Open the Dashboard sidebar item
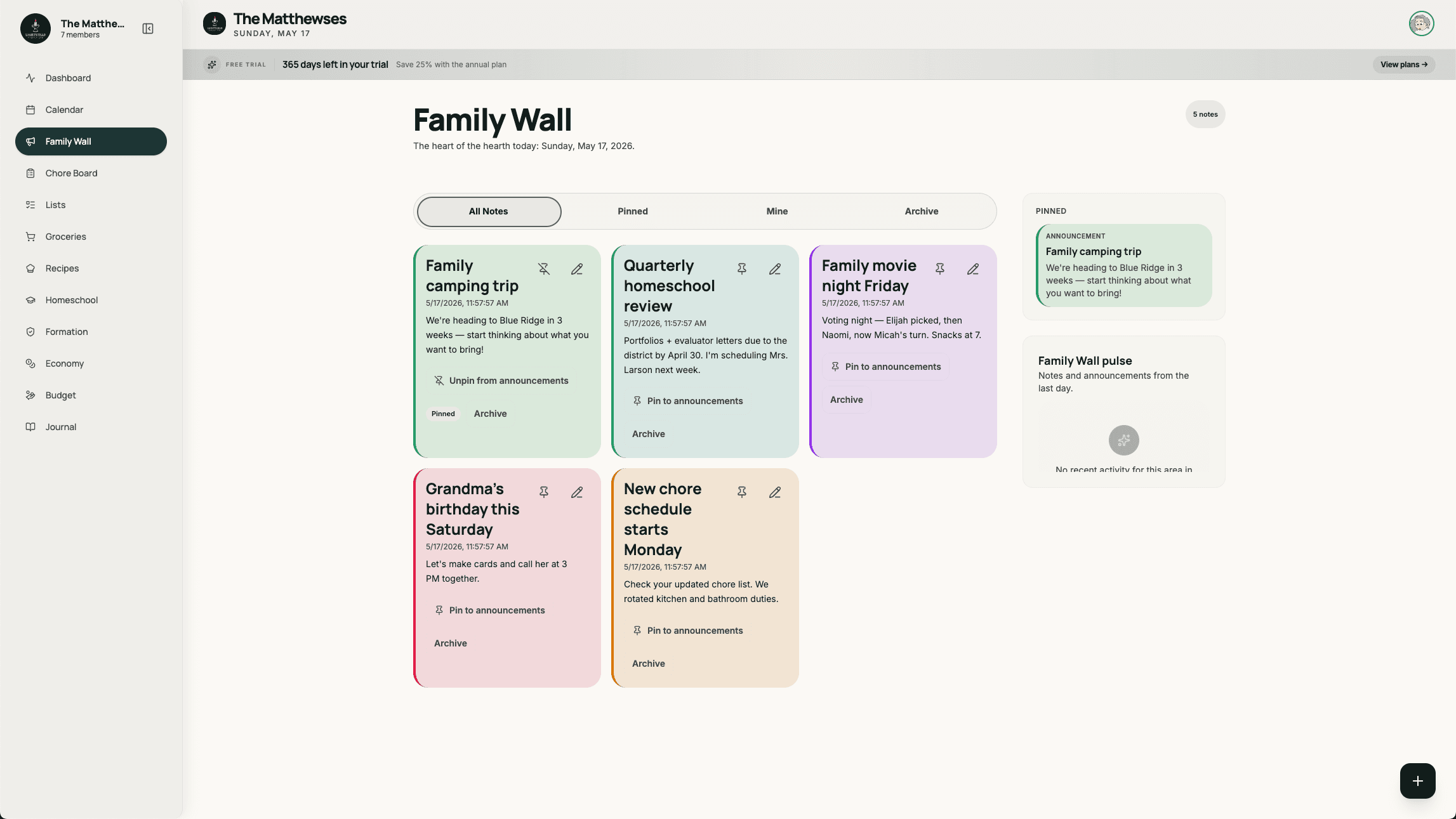1456x819 pixels. [91, 78]
